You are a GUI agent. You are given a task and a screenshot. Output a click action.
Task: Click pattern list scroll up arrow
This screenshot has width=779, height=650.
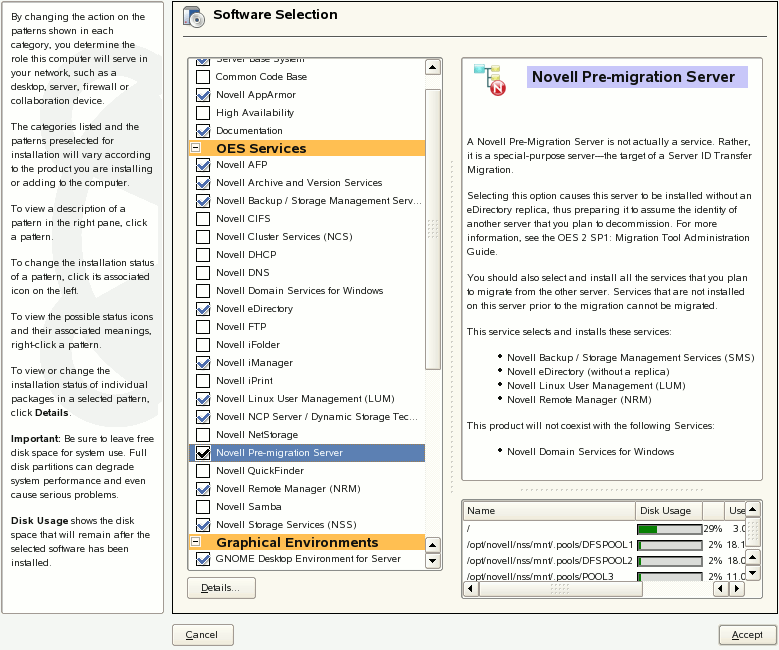tap(433, 67)
